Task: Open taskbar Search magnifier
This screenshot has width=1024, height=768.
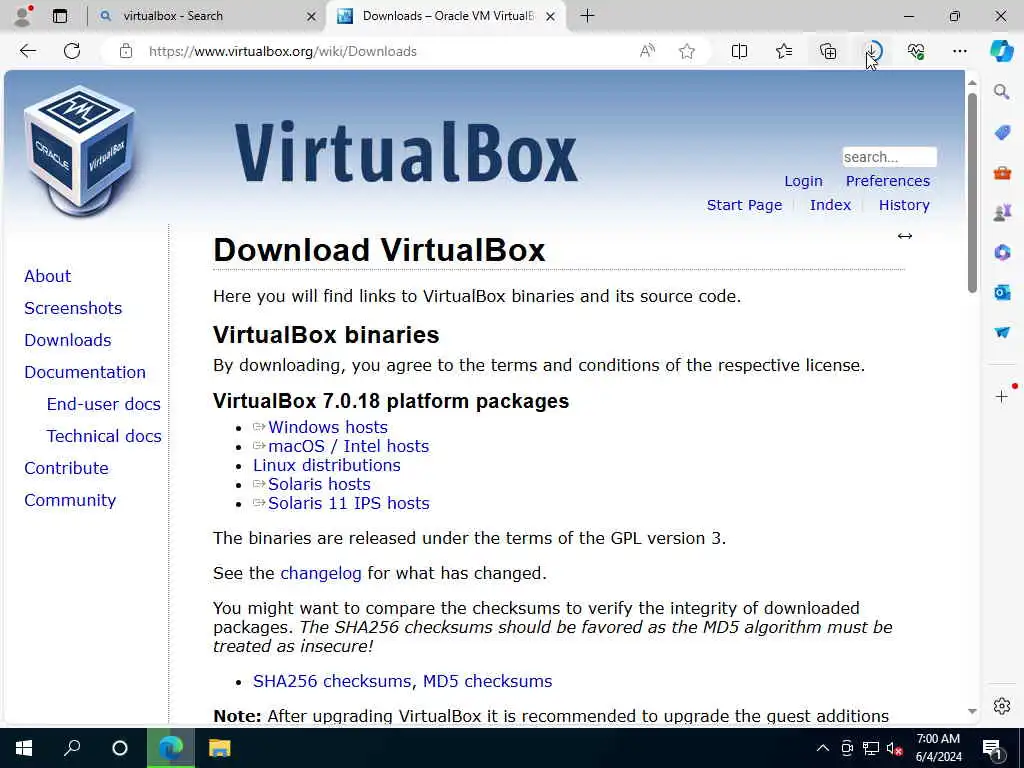Action: pos(72,748)
